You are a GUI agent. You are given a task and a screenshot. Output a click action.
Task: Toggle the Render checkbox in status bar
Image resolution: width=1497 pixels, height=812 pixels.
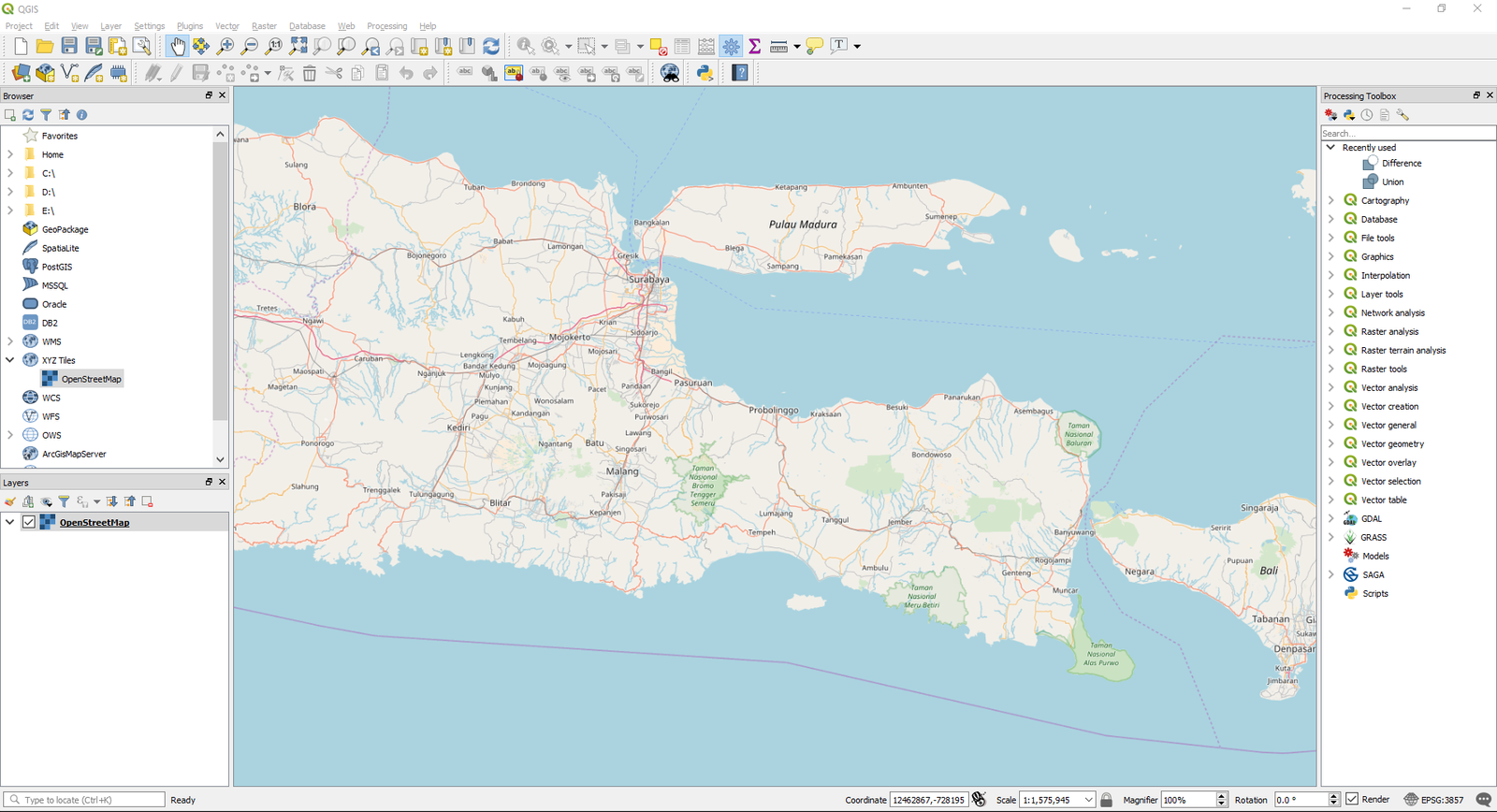[1352, 799]
